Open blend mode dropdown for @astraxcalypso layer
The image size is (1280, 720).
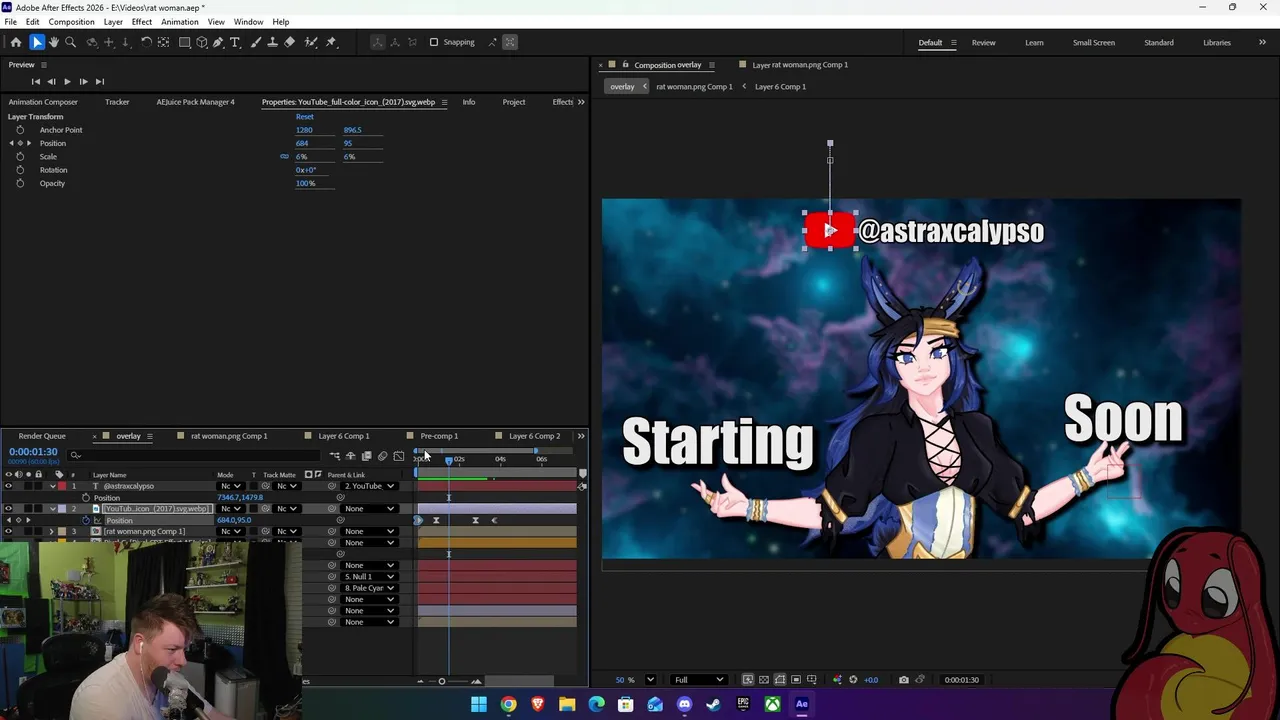231,486
